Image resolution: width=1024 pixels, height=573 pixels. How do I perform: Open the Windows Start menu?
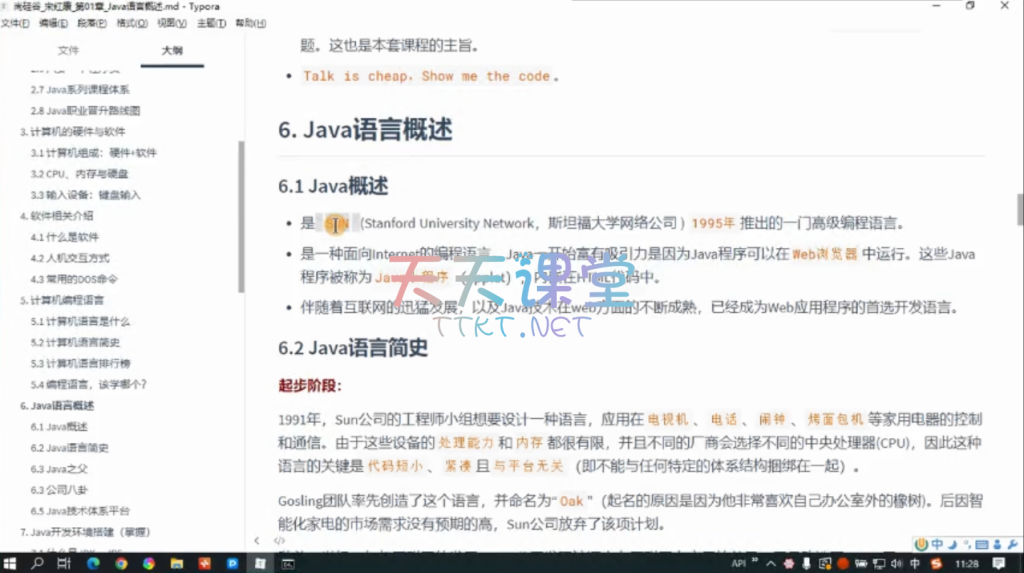click(10, 564)
